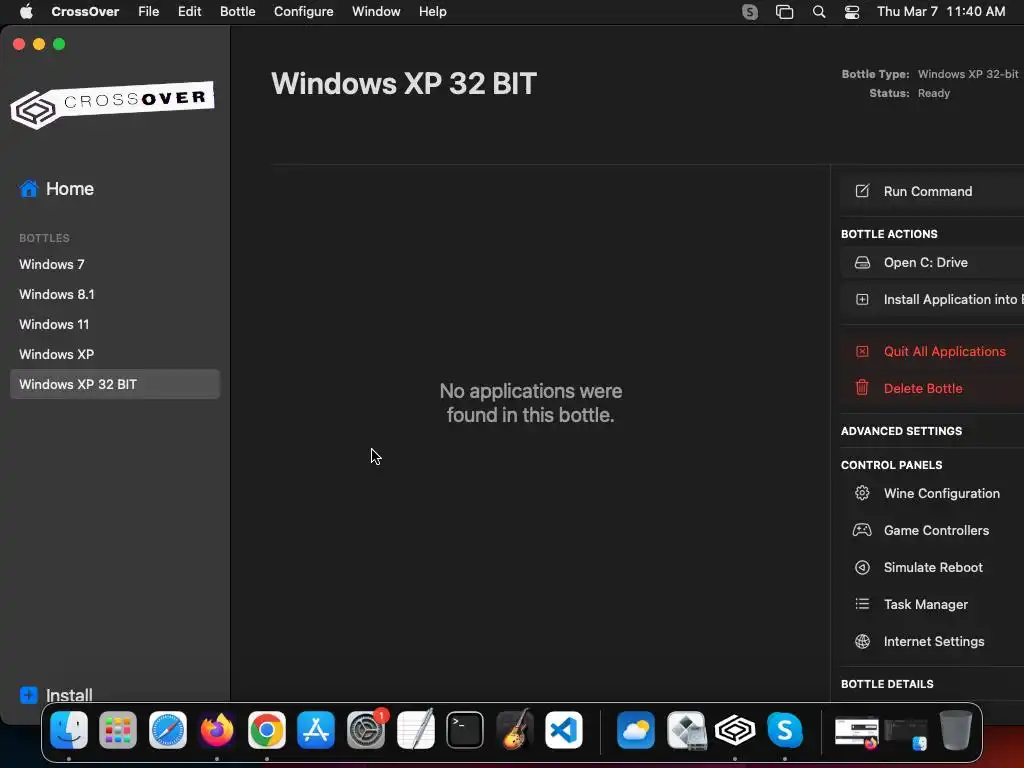Click the Install label in sidebar
Screen dimensions: 1024x768
[x=69, y=696]
